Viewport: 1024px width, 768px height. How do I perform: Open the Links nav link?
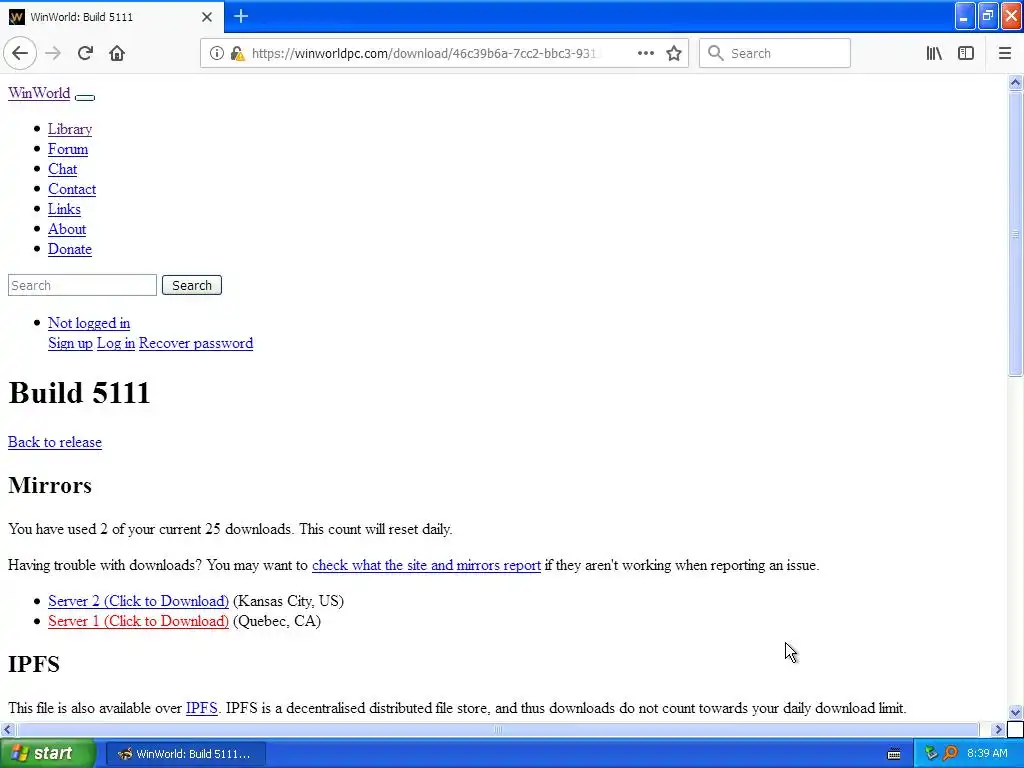(64, 209)
